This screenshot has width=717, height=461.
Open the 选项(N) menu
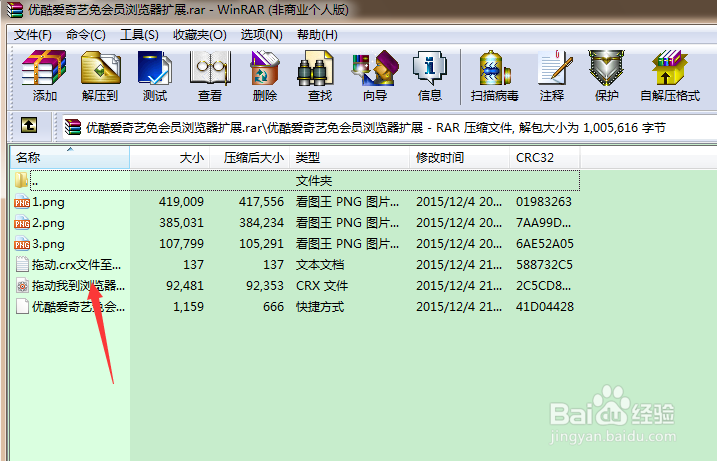point(262,35)
